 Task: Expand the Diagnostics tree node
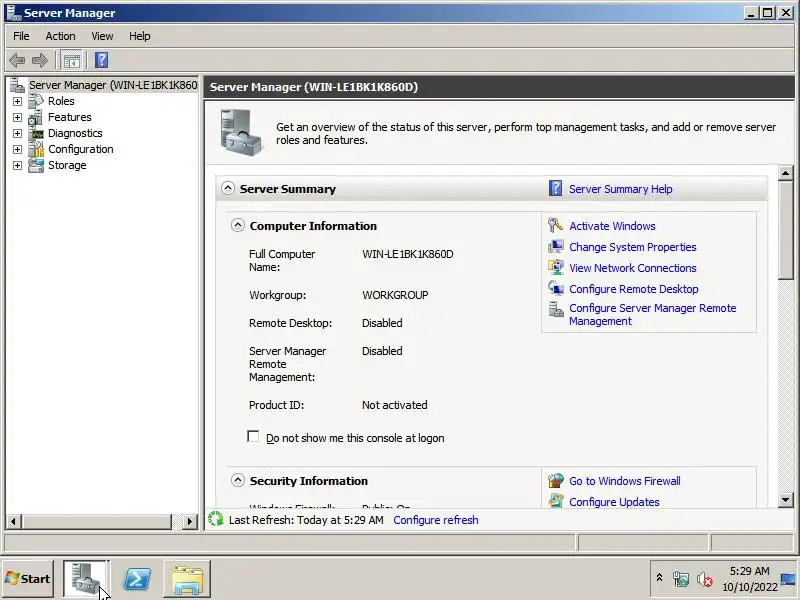point(17,134)
